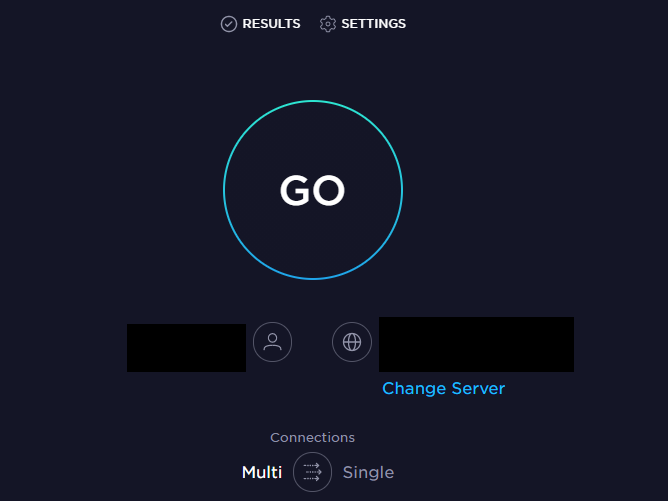This screenshot has width=668, height=501.
Task: Click the globe server icon
Action: [x=352, y=342]
